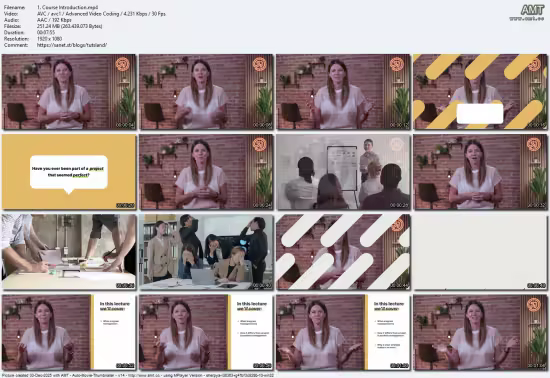Click the 00:00:12 timestamp overlay
Viewport: 550px width, 378px height.
[x=400, y=125]
